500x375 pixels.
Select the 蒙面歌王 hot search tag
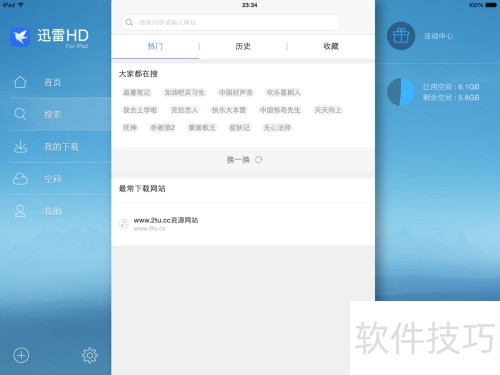202,127
